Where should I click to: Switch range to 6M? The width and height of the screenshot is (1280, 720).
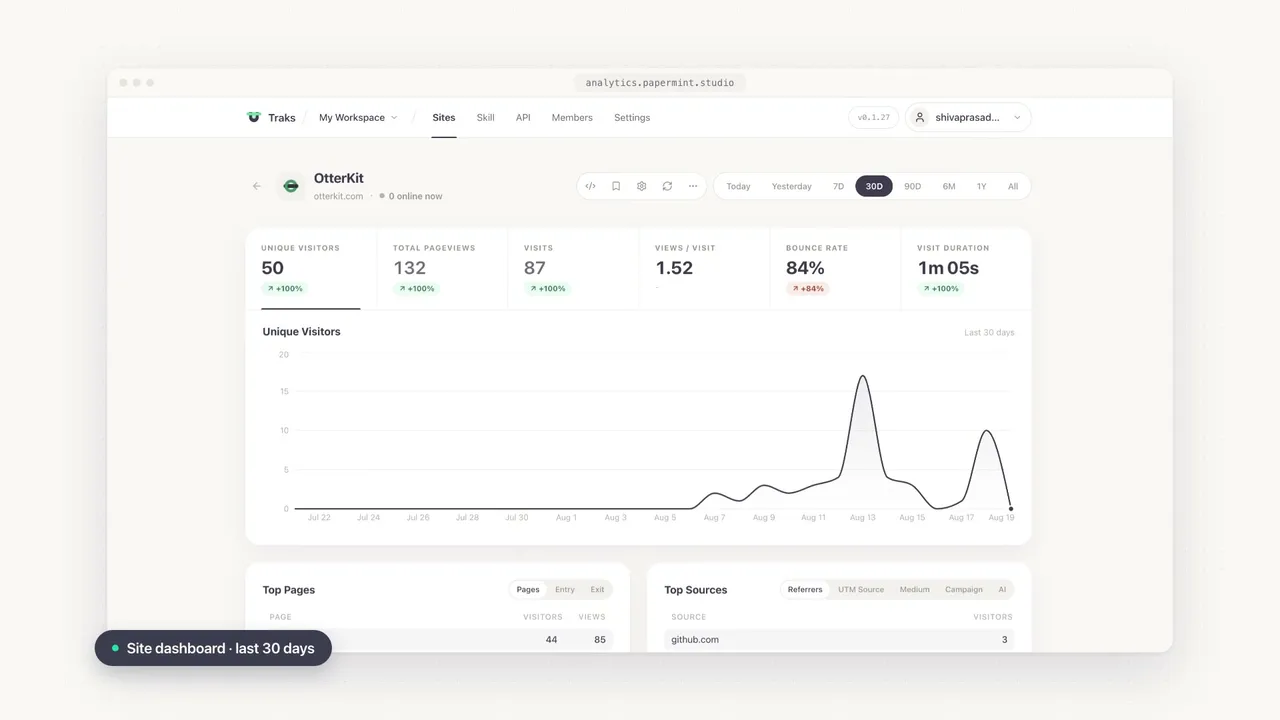(948, 186)
